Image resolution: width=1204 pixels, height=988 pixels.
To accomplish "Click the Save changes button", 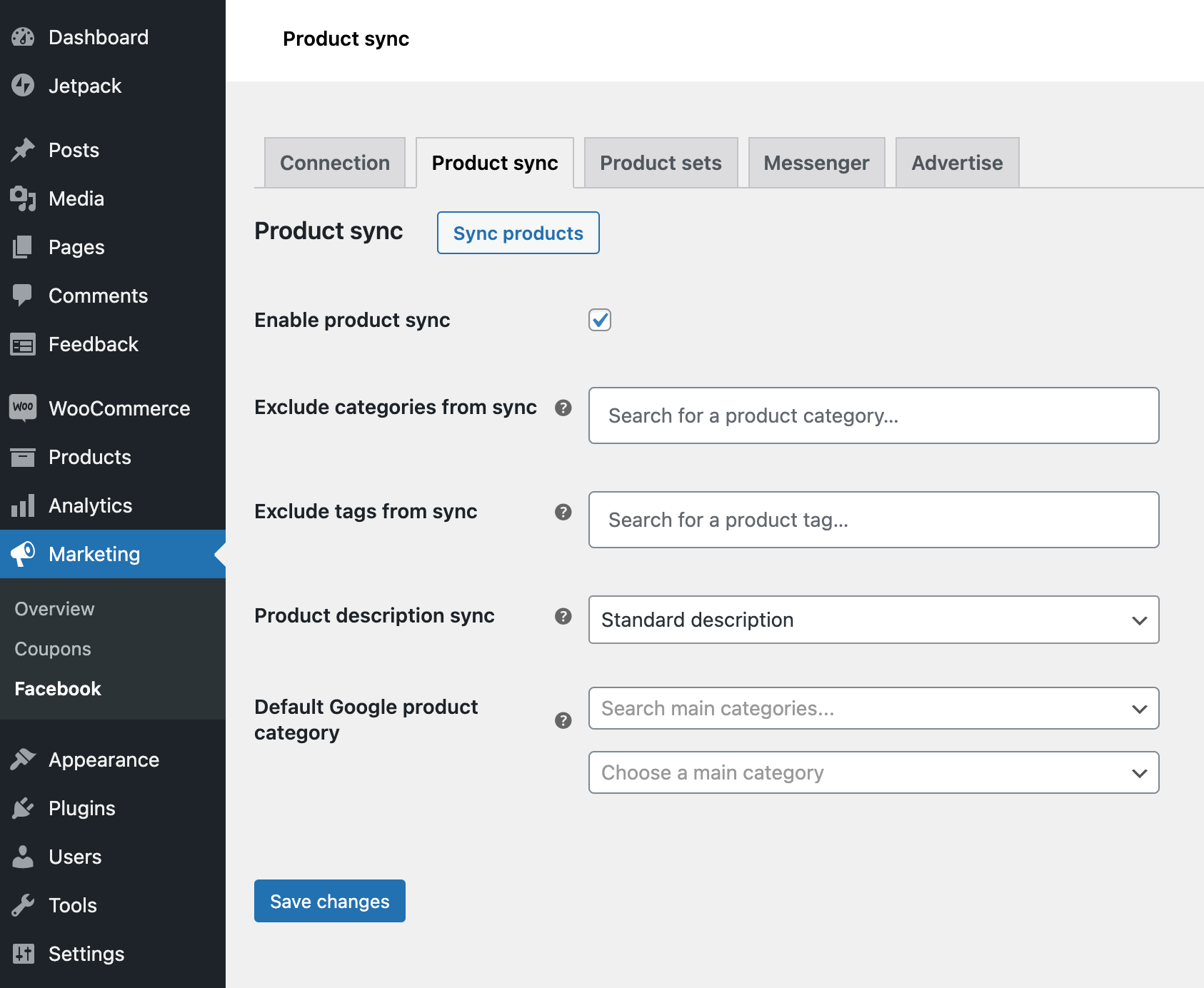I will (329, 901).
